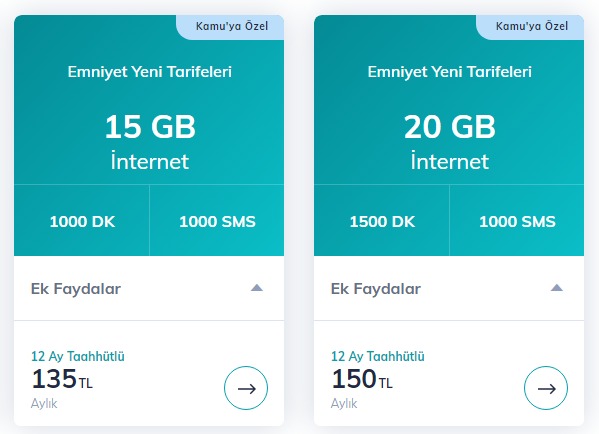Click 12 Ay Taahhütlü label above 135 TL

(78, 356)
